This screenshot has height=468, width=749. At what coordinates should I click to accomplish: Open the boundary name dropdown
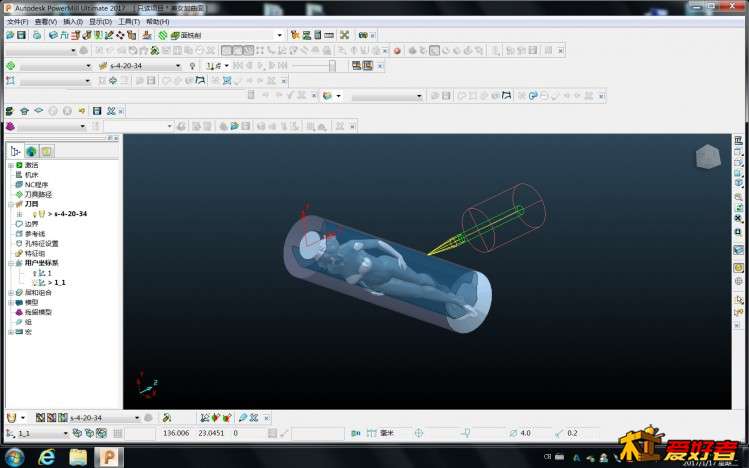87,81
